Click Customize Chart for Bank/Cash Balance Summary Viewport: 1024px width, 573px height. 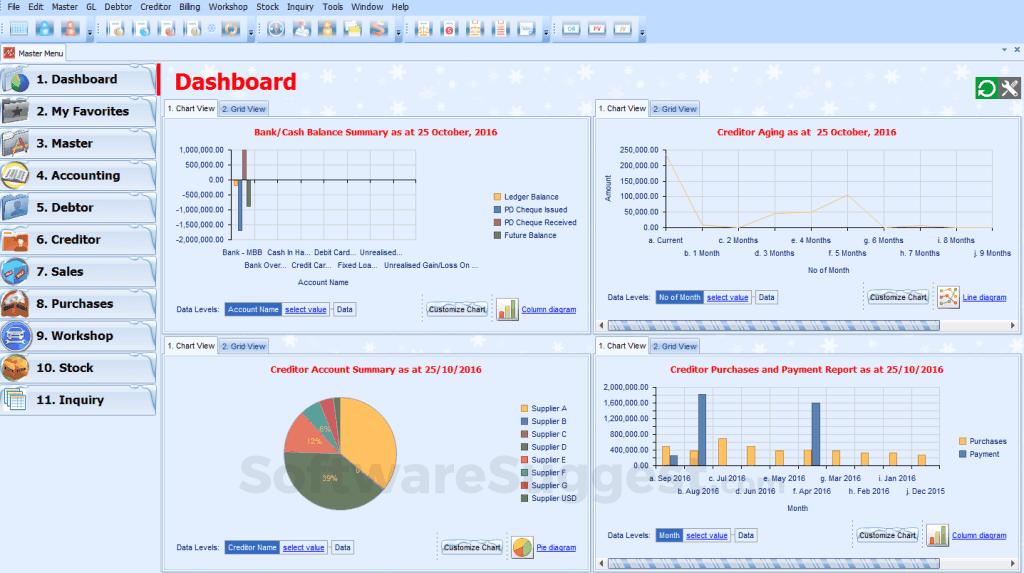coord(457,310)
